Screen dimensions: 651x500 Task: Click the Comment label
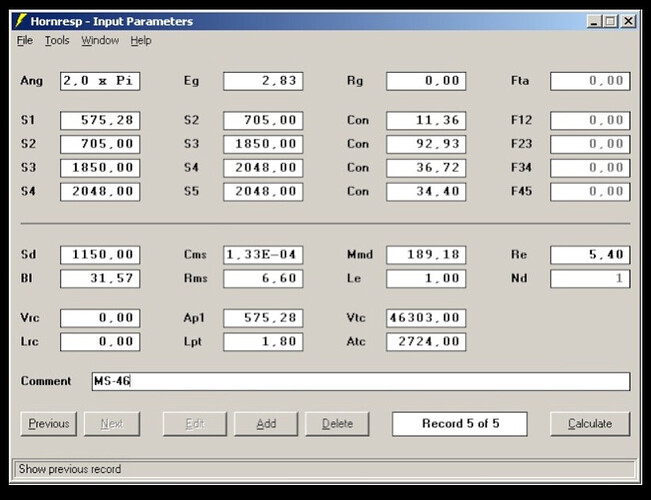(46, 381)
